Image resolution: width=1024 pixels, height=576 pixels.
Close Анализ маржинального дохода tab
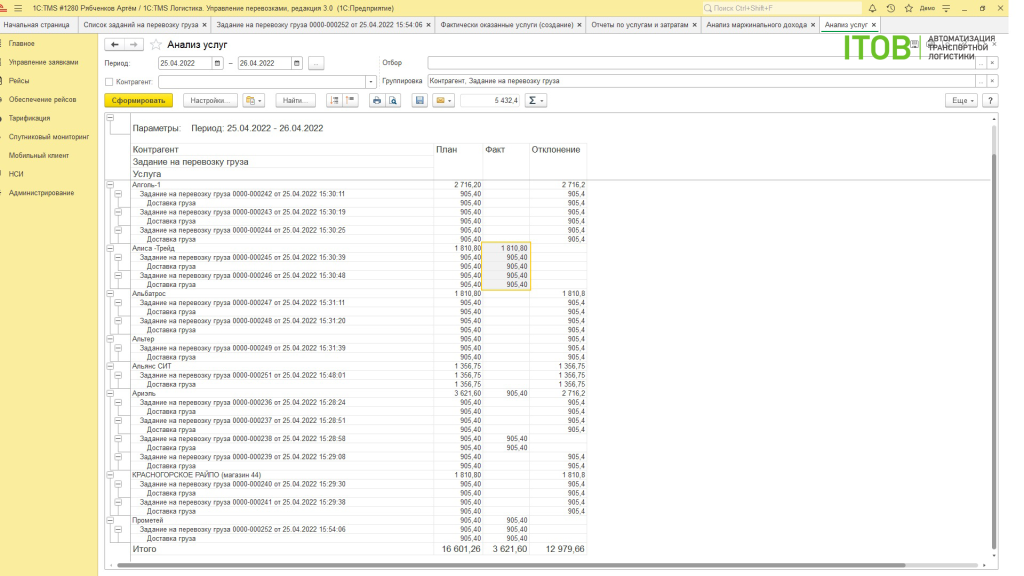[x=813, y=25]
